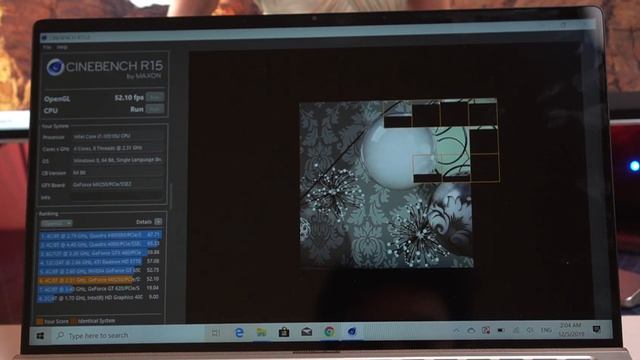Click ENG language indicator
Viewport: 640px width, 360px height.
pos(546,330)
